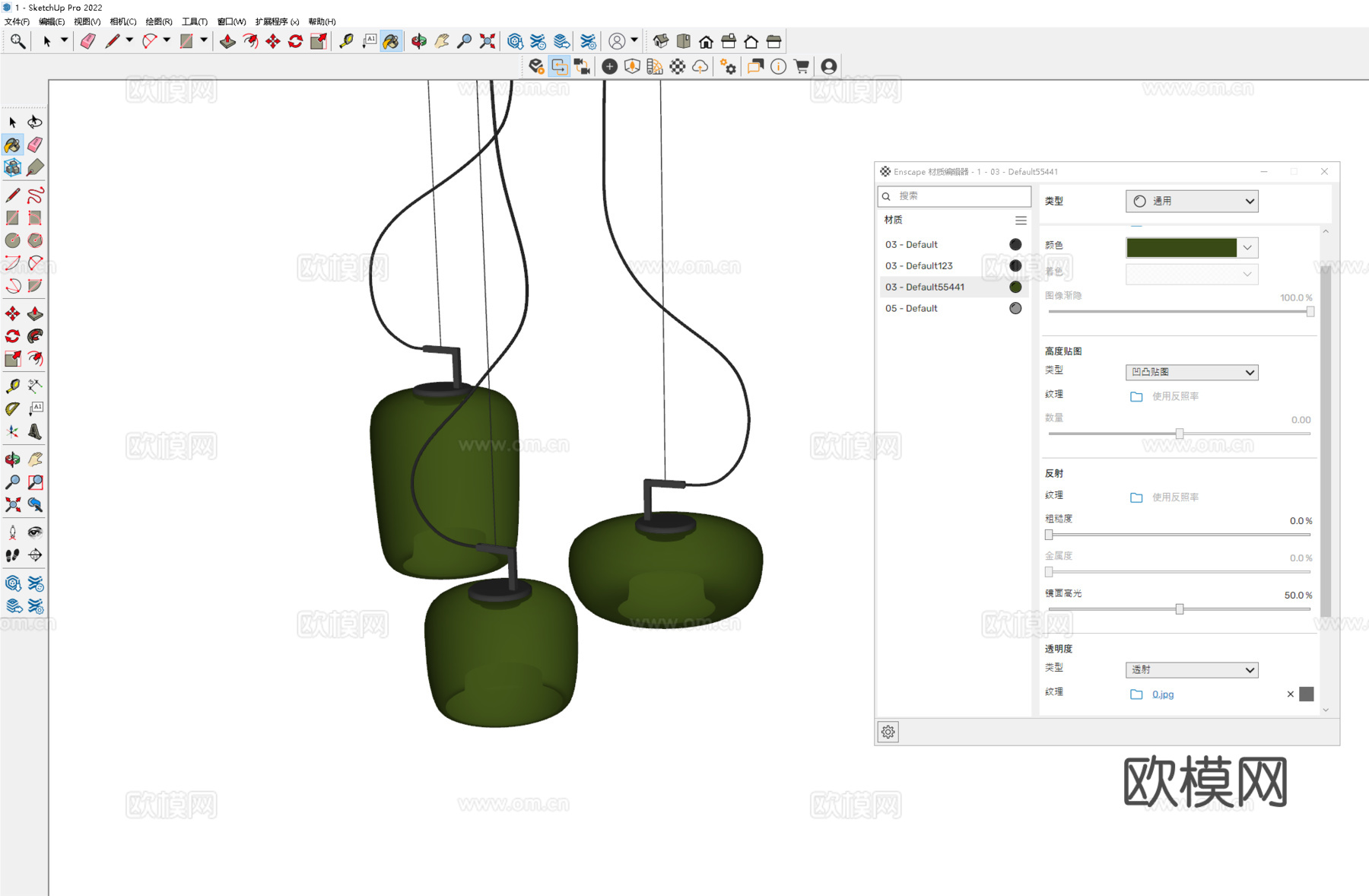Viewport: 1369px width, 896px height.
Task: Select the 05 - Default material
Action: tap(954, 308)
